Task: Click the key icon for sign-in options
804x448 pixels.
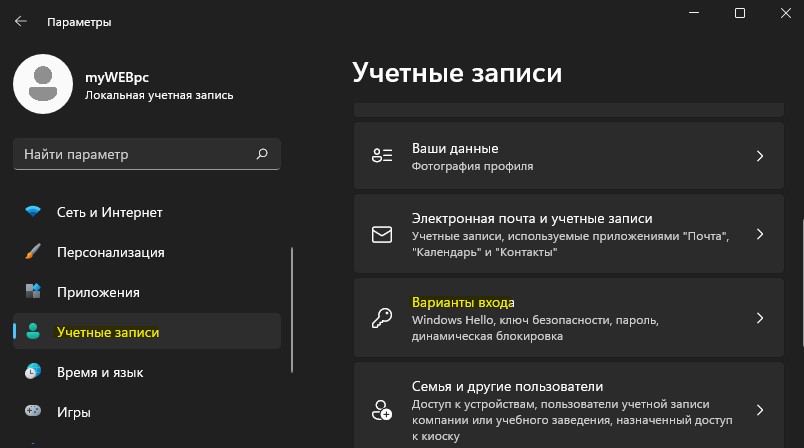Action: [x=382, y=318]
